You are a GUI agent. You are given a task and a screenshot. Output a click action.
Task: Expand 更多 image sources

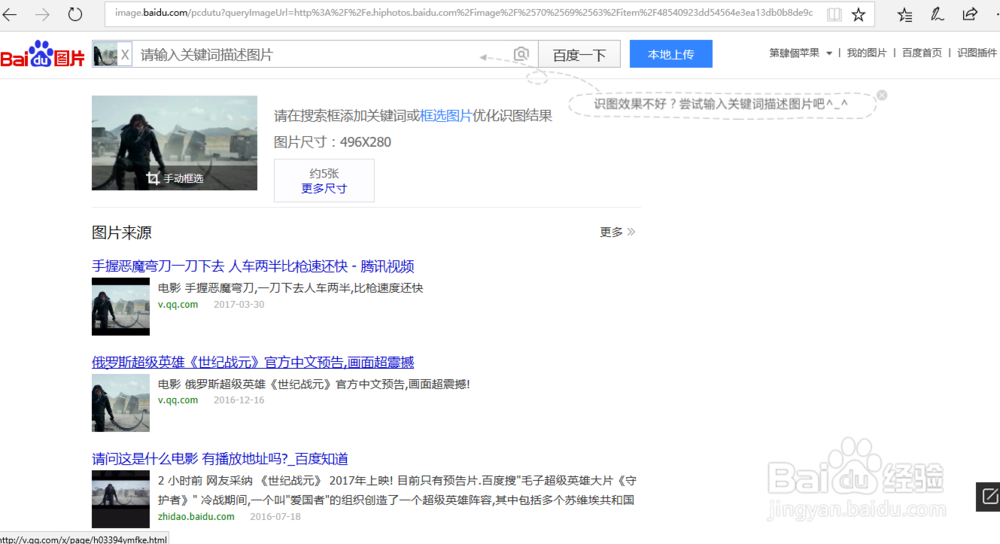(x=617, y=232)
